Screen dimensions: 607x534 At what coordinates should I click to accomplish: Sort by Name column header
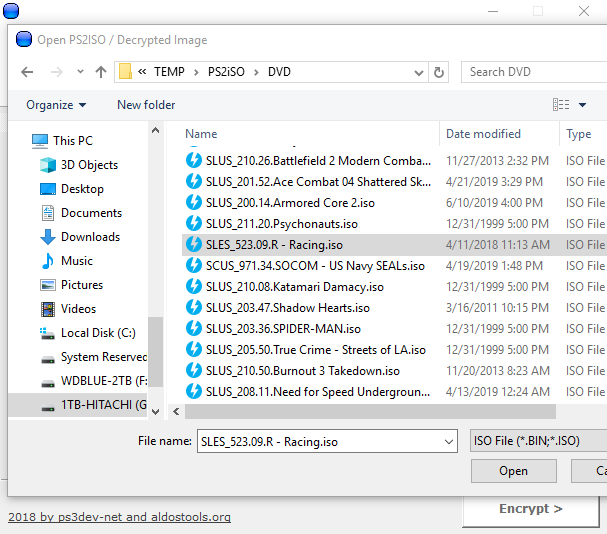coord(201,134)
